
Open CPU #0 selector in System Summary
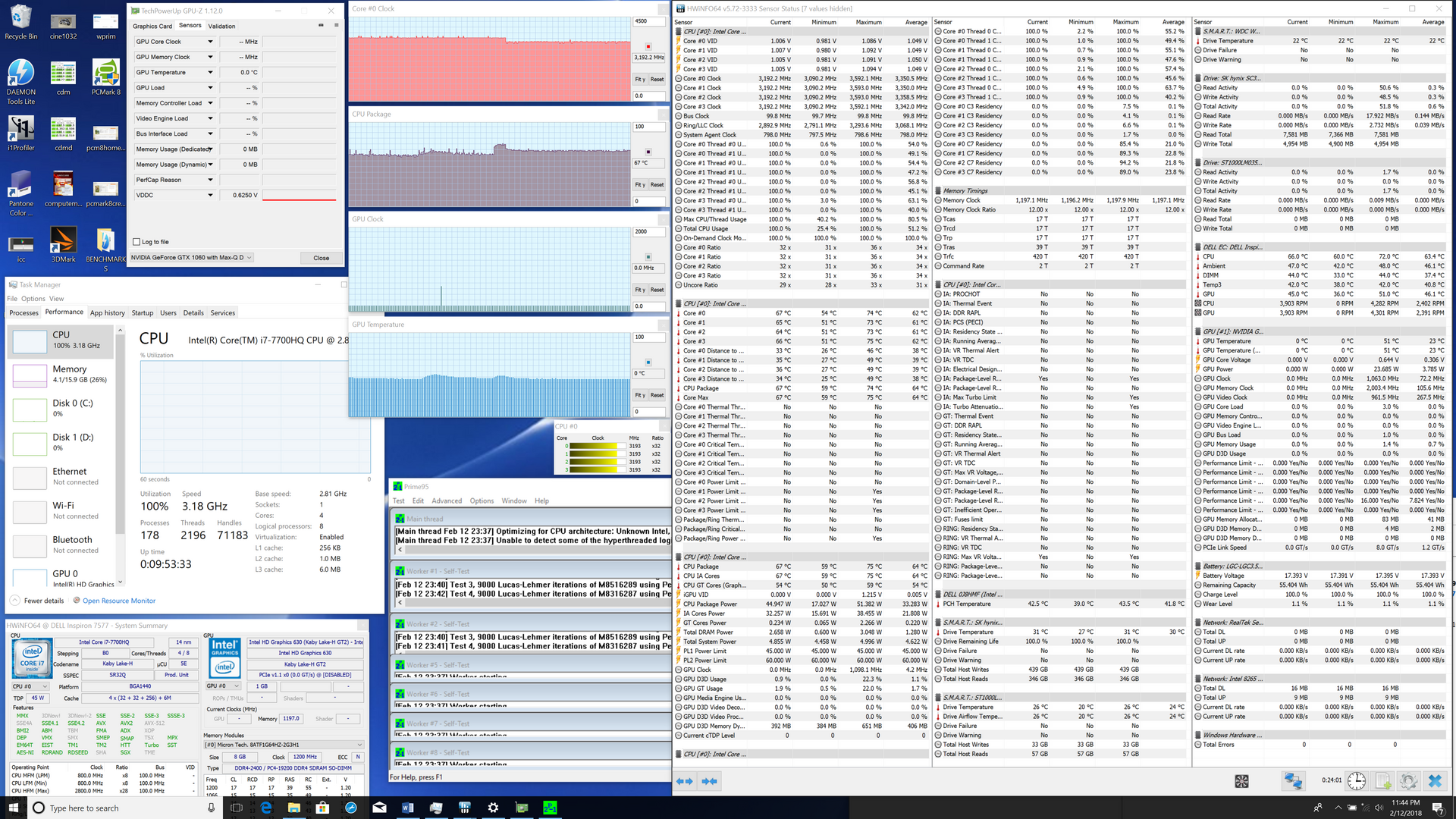coord(29,686)
